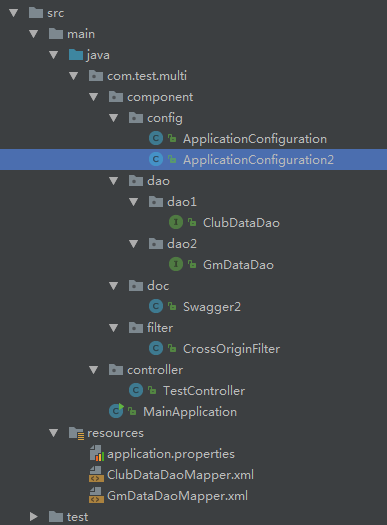The width and height of the screenshot is (387, 525).
Task: Collapse the com.test.multi package arrow
Action: (x=74, y=76)
